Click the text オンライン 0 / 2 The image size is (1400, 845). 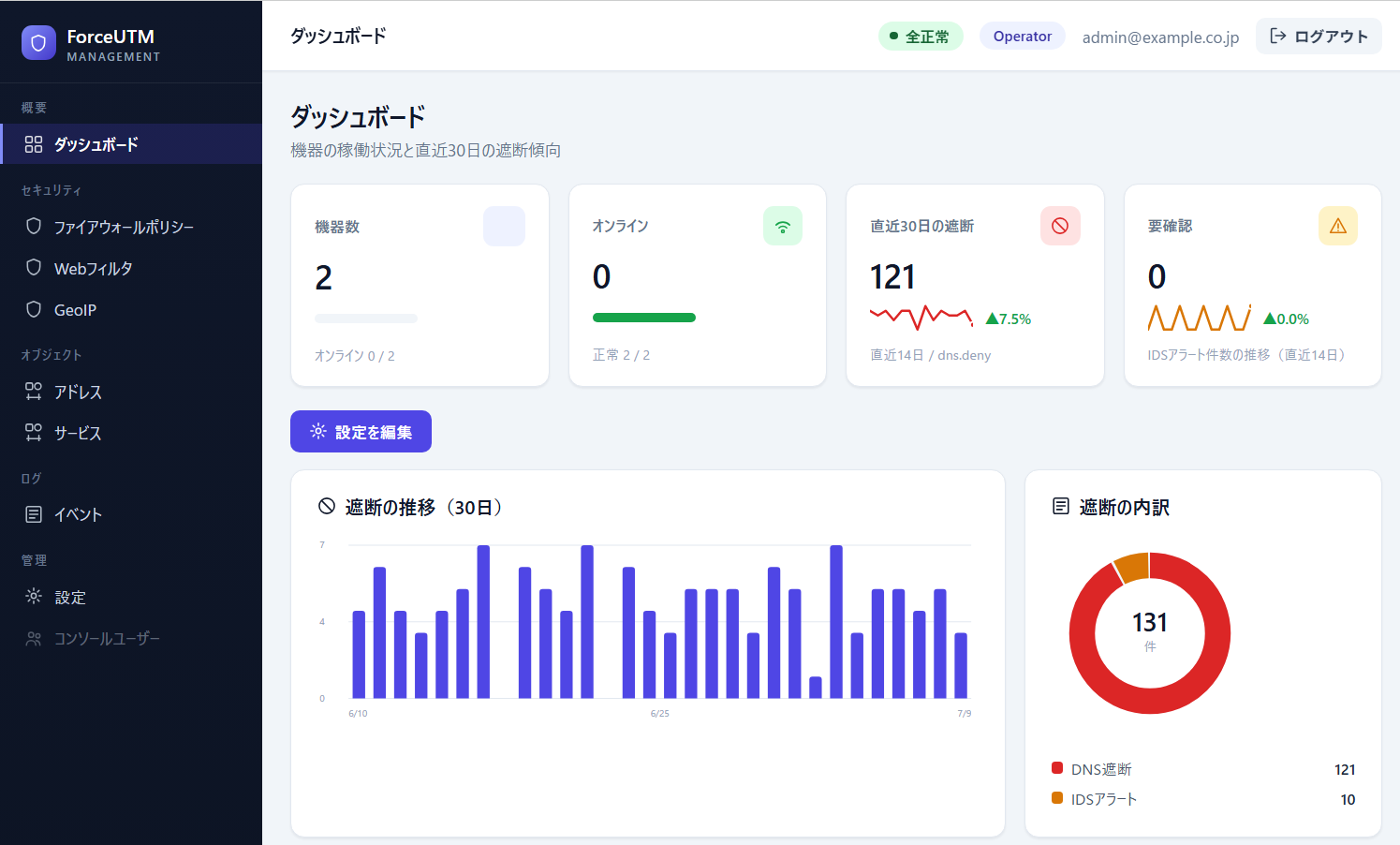point(355,356)
